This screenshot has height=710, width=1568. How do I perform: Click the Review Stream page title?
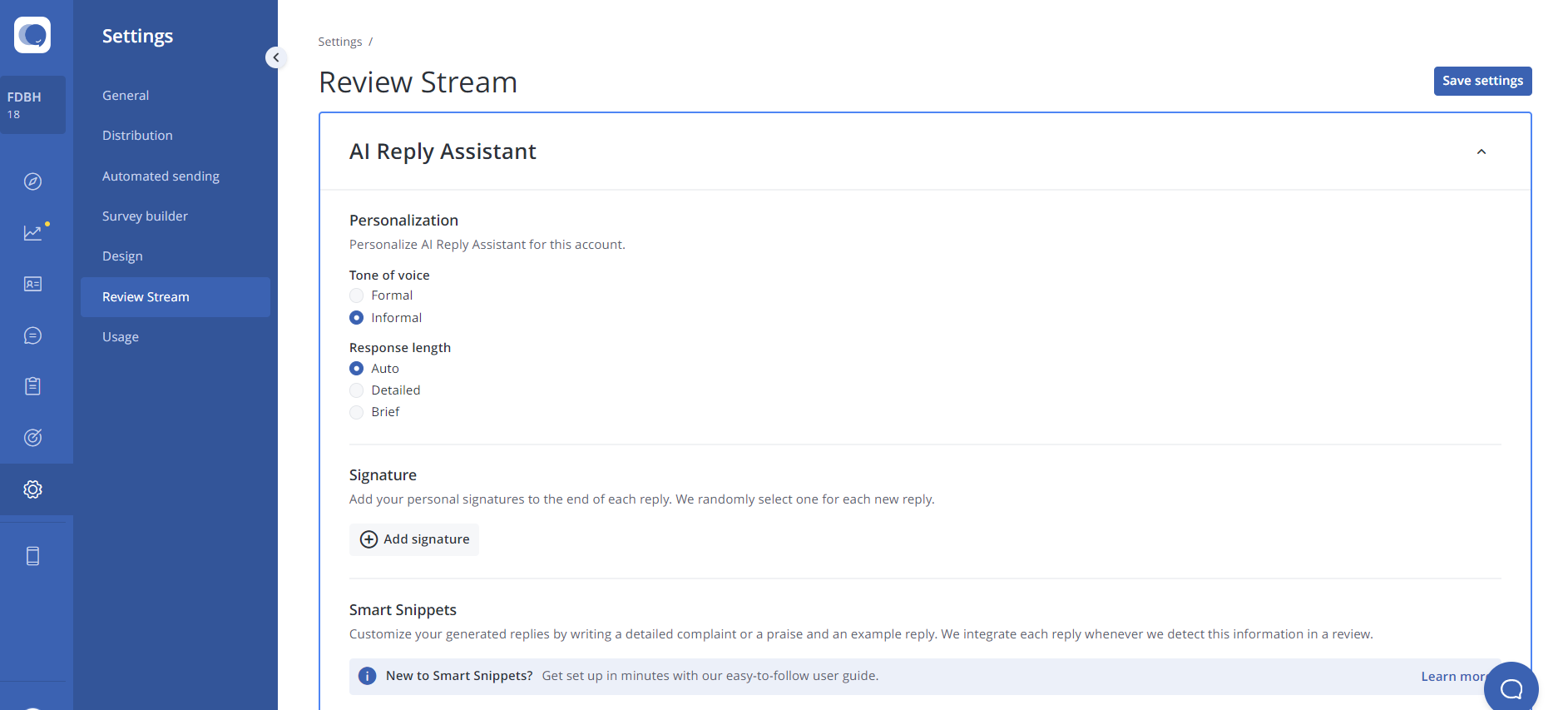[418, 82]
